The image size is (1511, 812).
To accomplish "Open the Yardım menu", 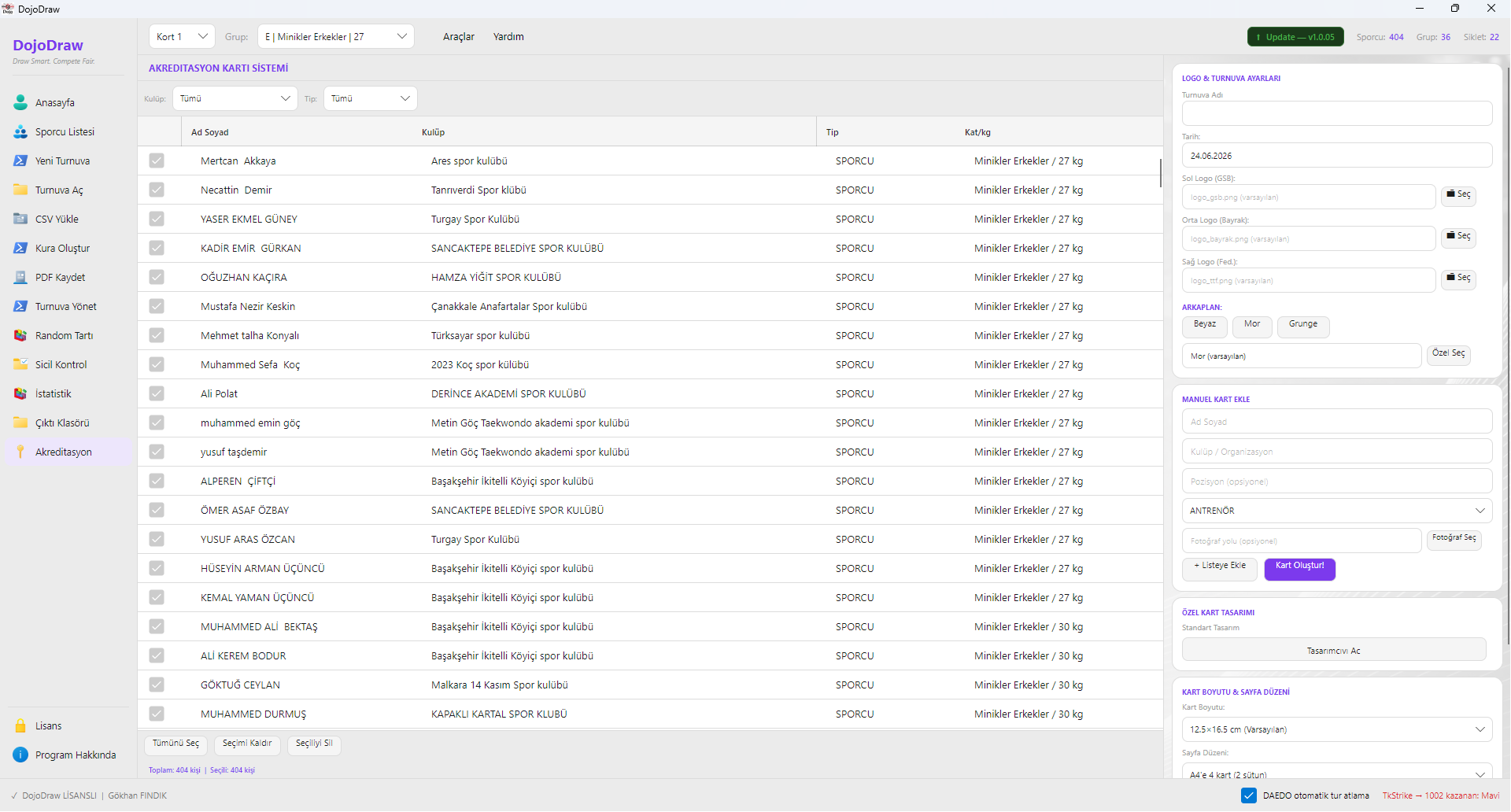I will [508, 37].
